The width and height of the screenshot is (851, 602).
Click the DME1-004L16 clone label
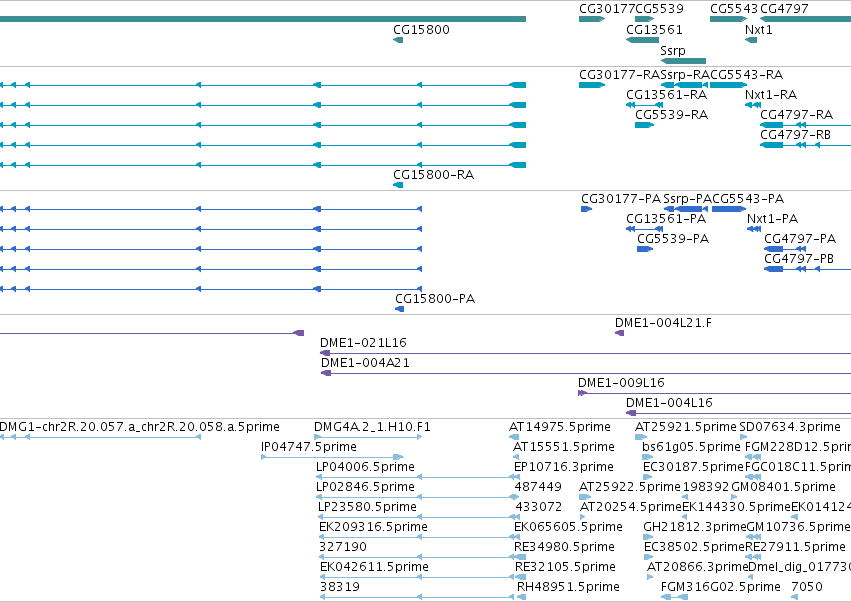669,403
